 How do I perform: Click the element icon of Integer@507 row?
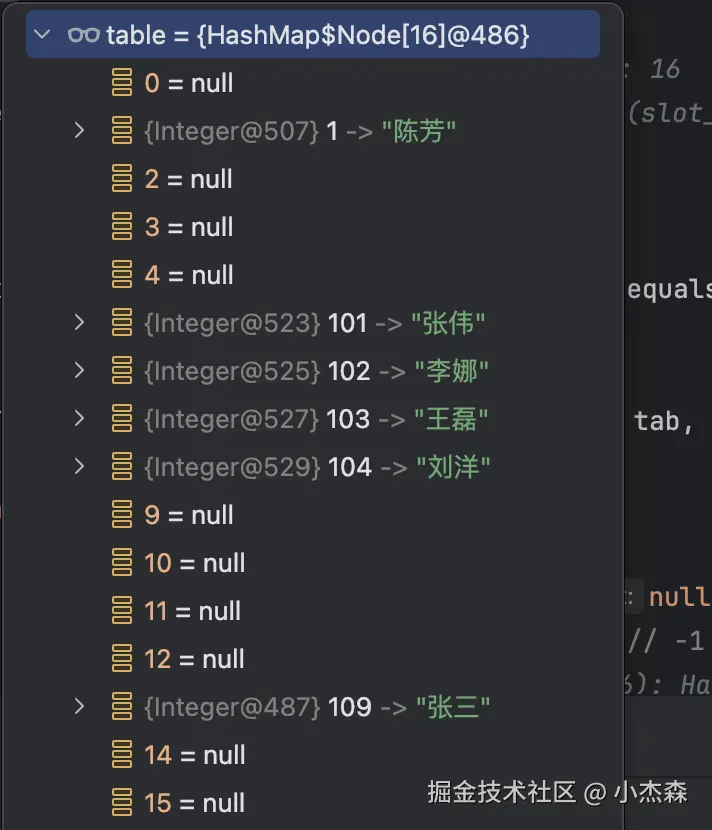coord(122,130)
